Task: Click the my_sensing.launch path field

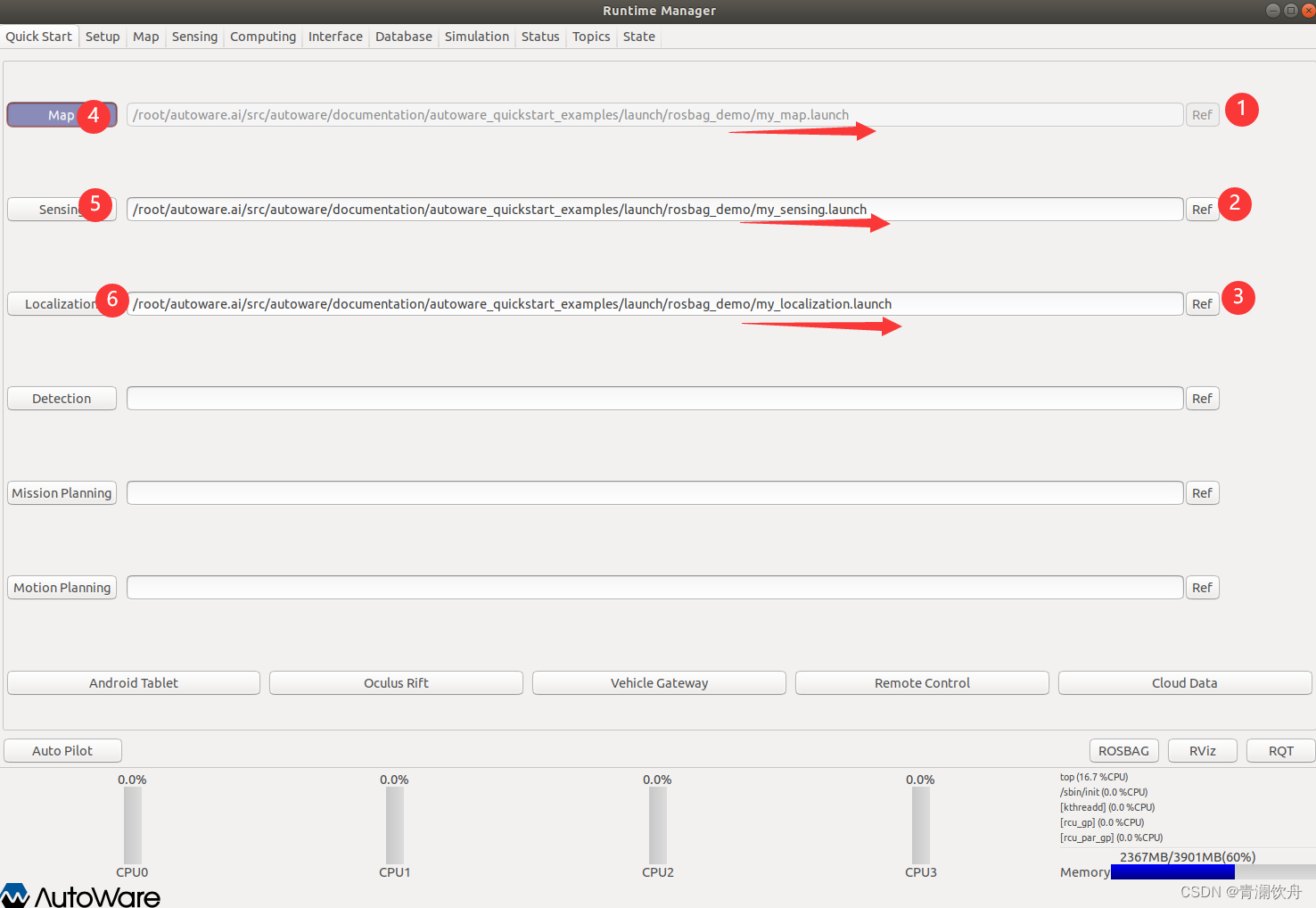Action: click(655, 210)
